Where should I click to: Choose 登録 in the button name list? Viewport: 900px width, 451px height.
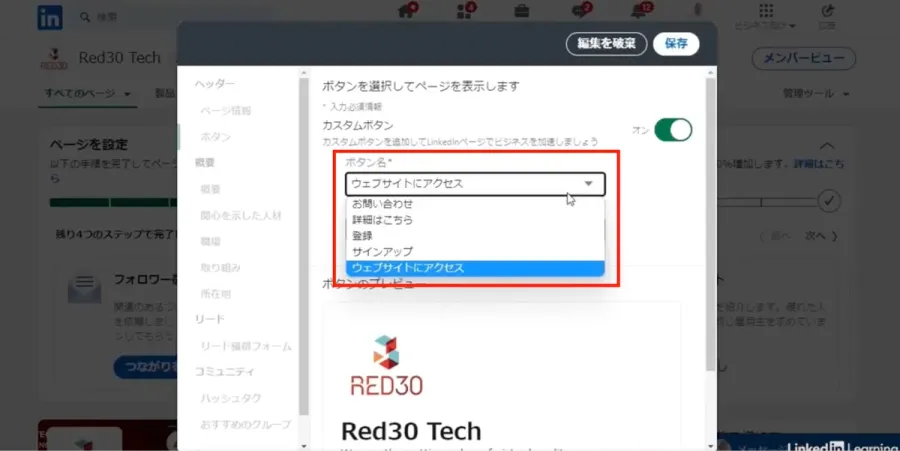click(x=475, y=236)
